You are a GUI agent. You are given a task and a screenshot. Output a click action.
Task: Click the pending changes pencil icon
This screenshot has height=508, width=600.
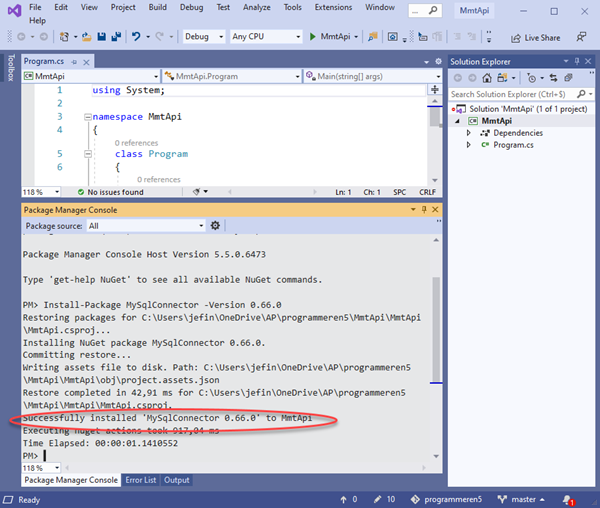tap(378, 499)
